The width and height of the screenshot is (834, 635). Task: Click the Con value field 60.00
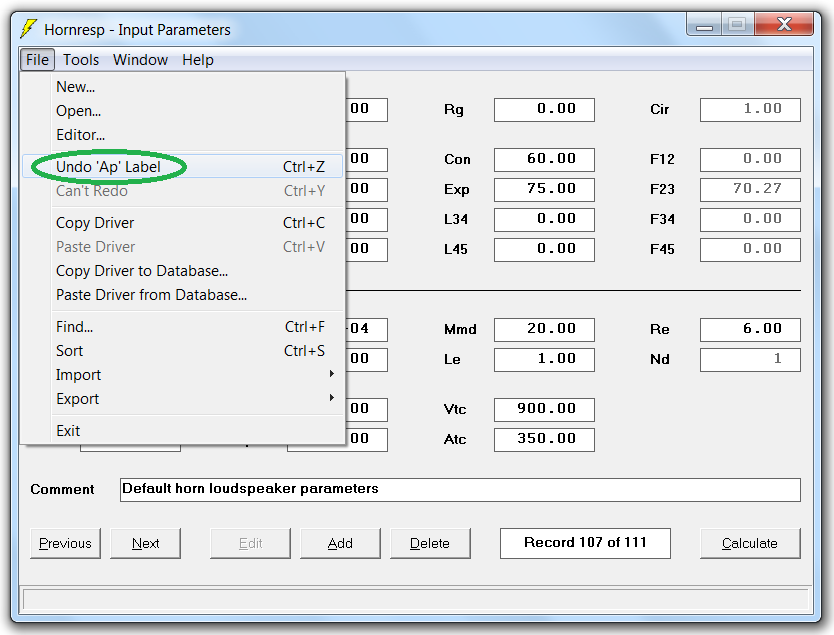(x=544, y=160)
